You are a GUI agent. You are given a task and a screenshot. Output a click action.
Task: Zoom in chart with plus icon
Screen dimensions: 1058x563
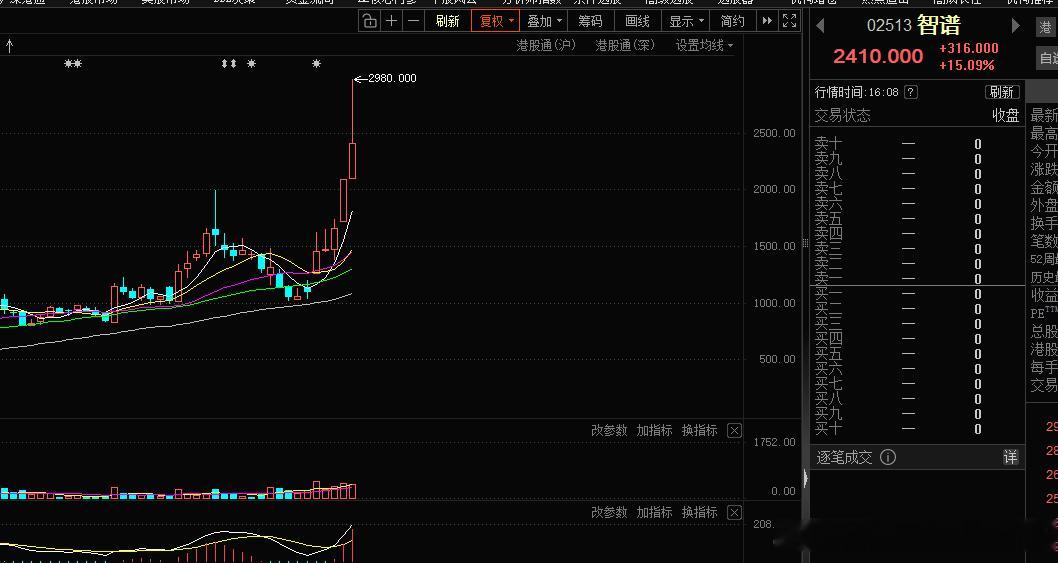point(391,21)
